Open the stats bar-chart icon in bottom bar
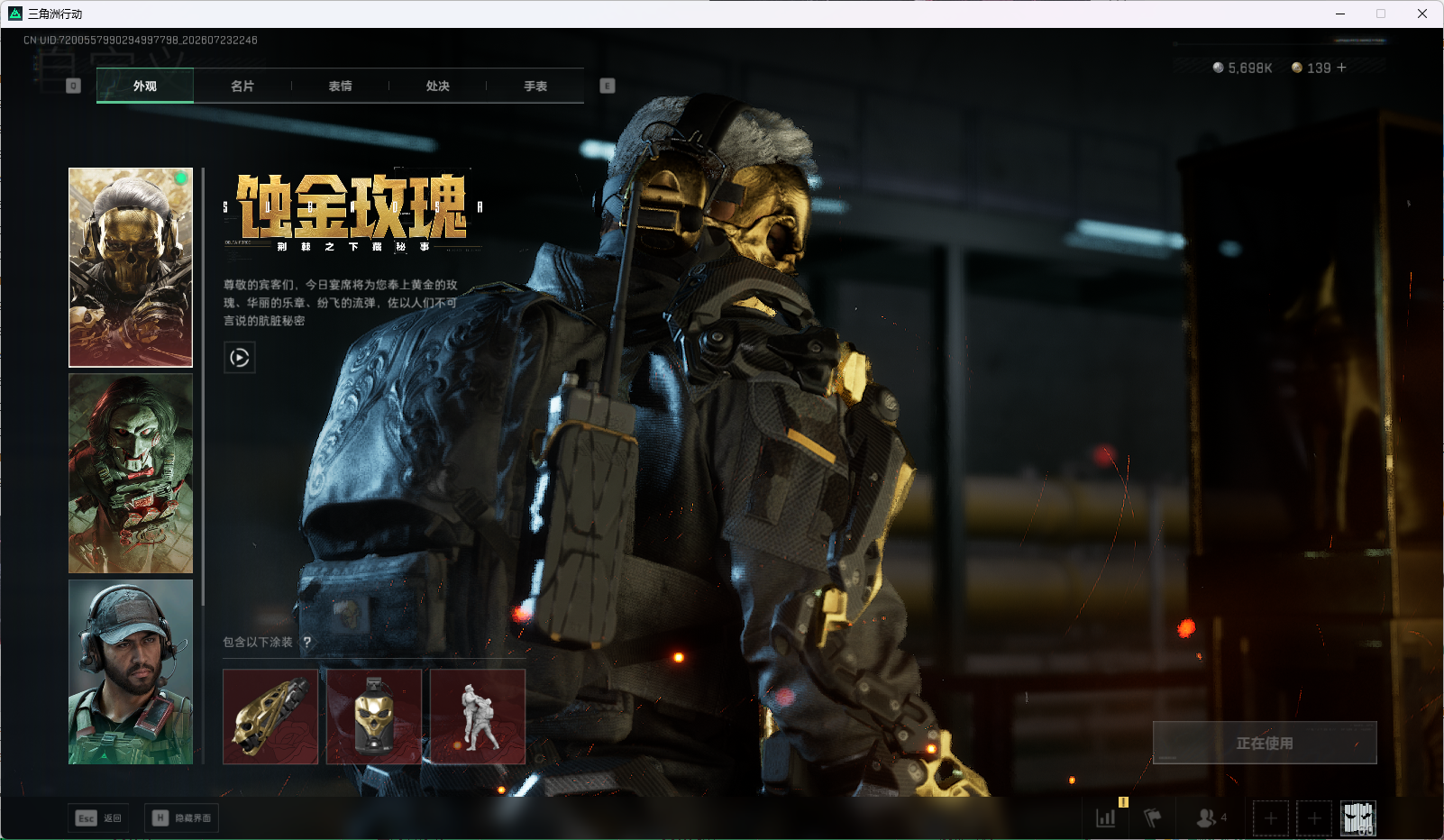 [x=1105, y=818]
